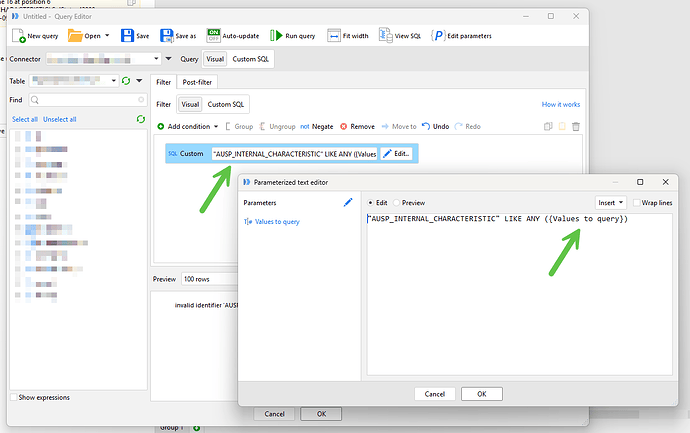Viewport: 690px width, 433px height.
Task: Click the Group conditions button
Action: (x=239, y=126)
